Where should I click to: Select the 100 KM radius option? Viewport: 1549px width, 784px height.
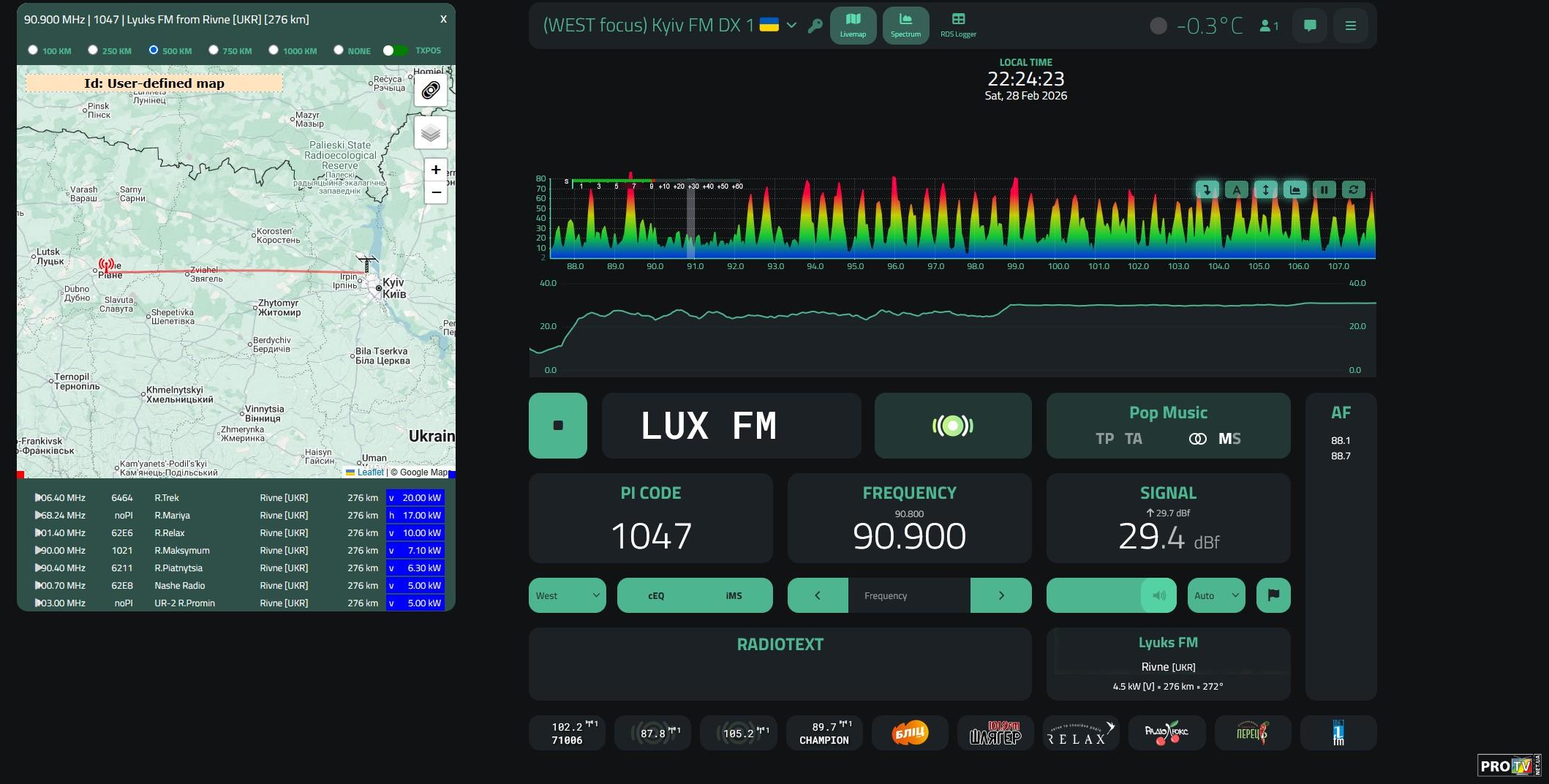[33, 50]
